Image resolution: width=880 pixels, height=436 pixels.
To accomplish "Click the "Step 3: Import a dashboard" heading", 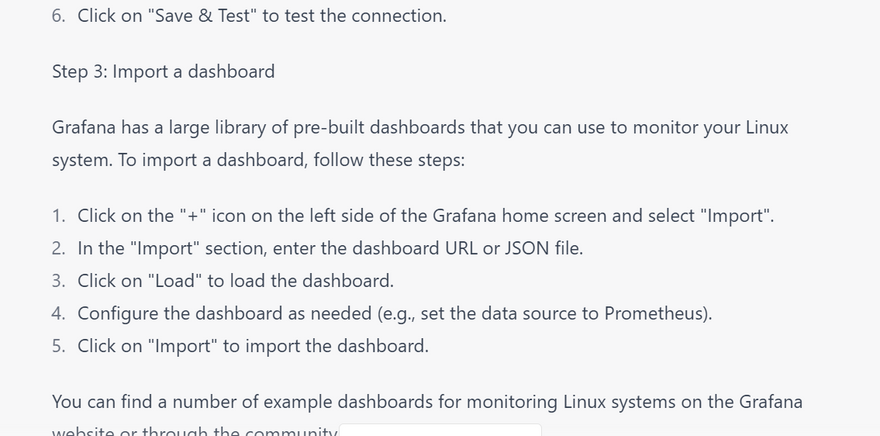I will [x=163, y=72].
